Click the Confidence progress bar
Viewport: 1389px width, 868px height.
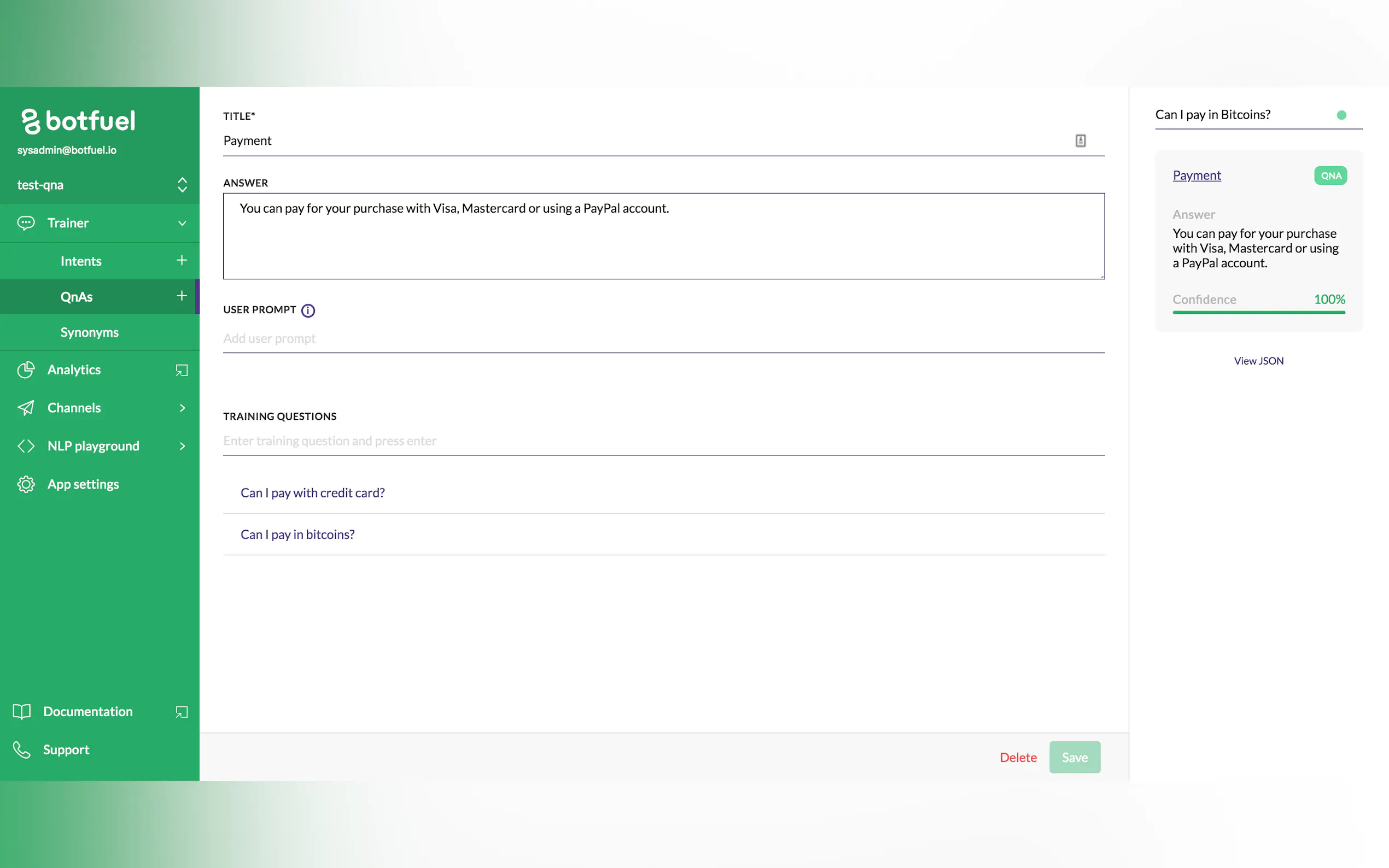pyautogui.click(x=1258, y=312)
